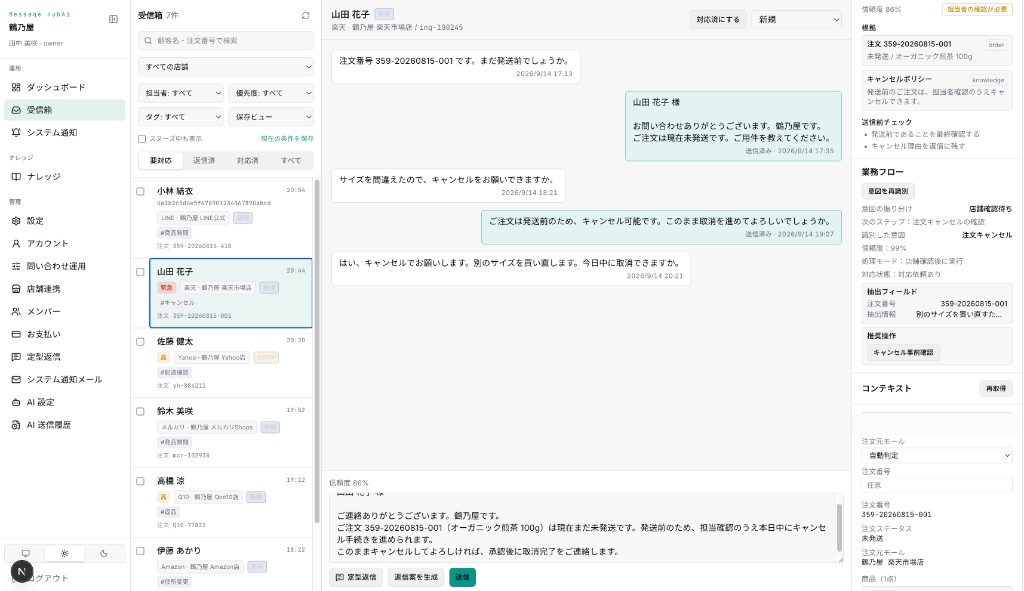This screenshot has width=1024, height=591.
Task: Tick the checkbox for 山田 花子
Action: (x=140, y=272)
